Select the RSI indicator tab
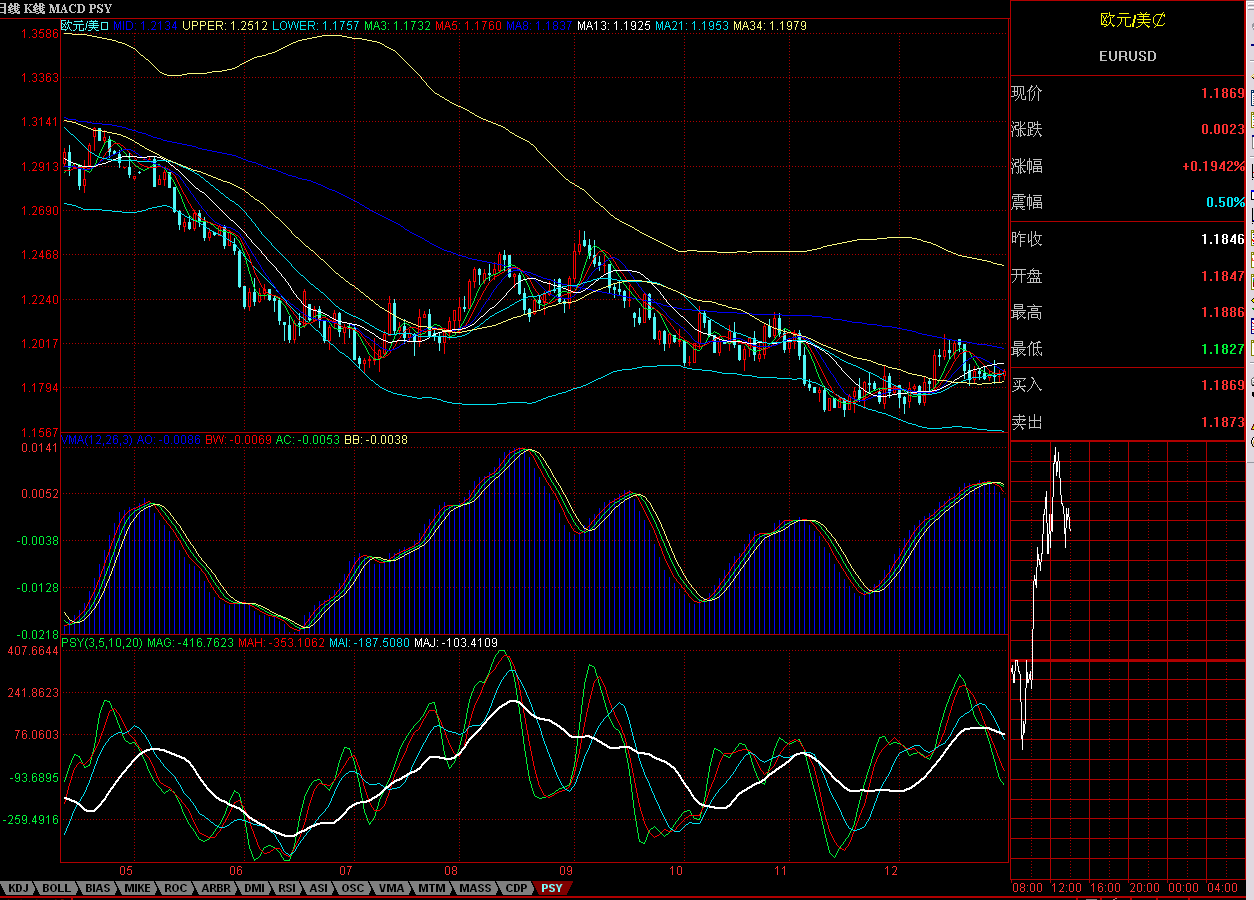1254x900 pixels. click(x=287, y=888)
